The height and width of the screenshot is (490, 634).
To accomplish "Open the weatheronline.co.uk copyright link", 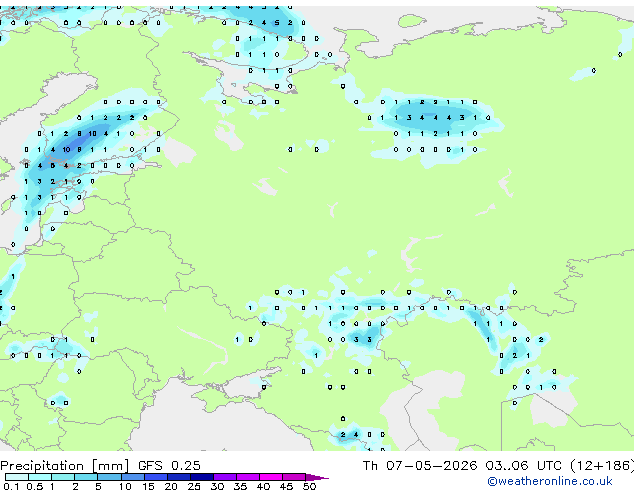I will tap(549, 481).
